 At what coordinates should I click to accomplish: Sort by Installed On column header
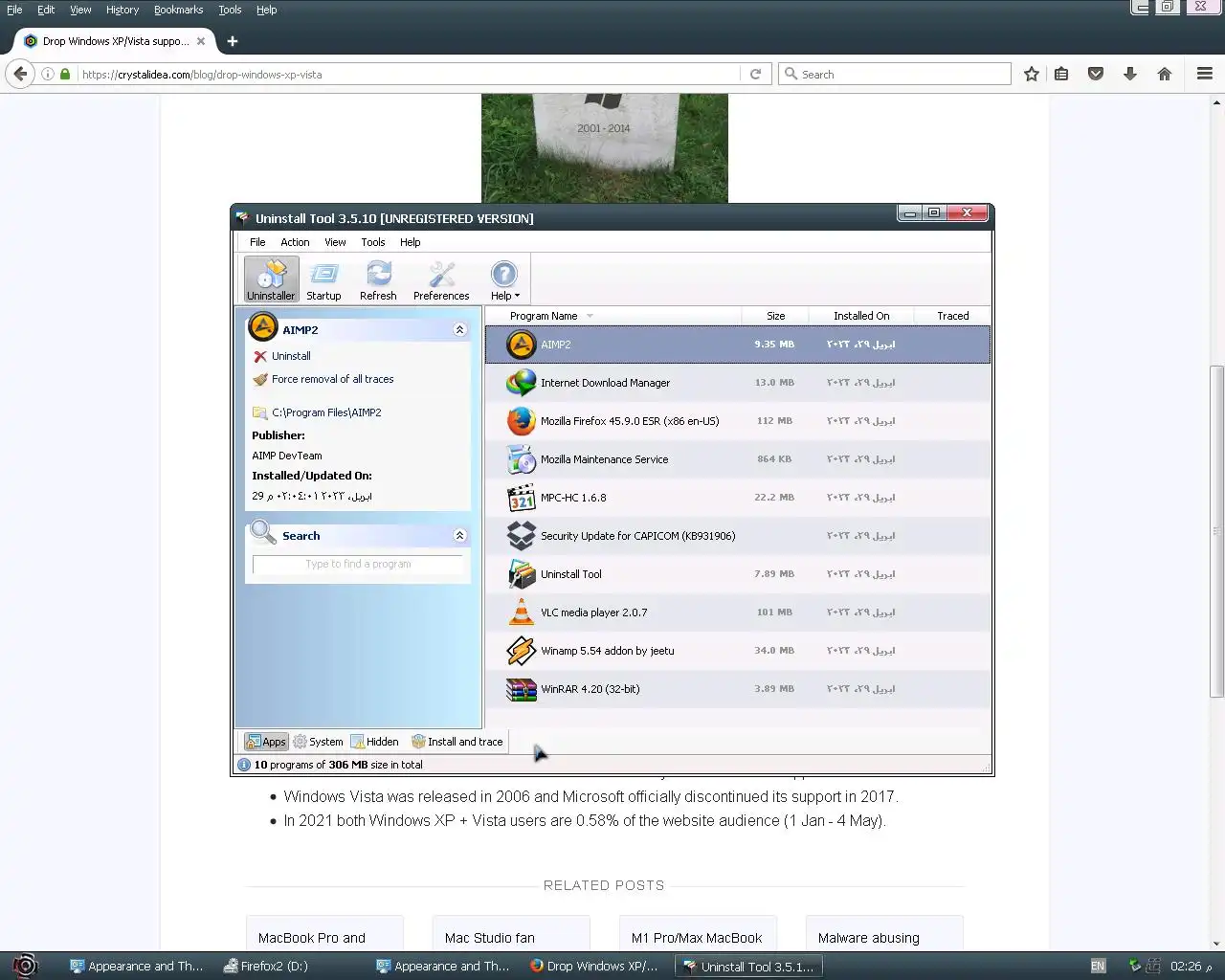click(861, 316)
